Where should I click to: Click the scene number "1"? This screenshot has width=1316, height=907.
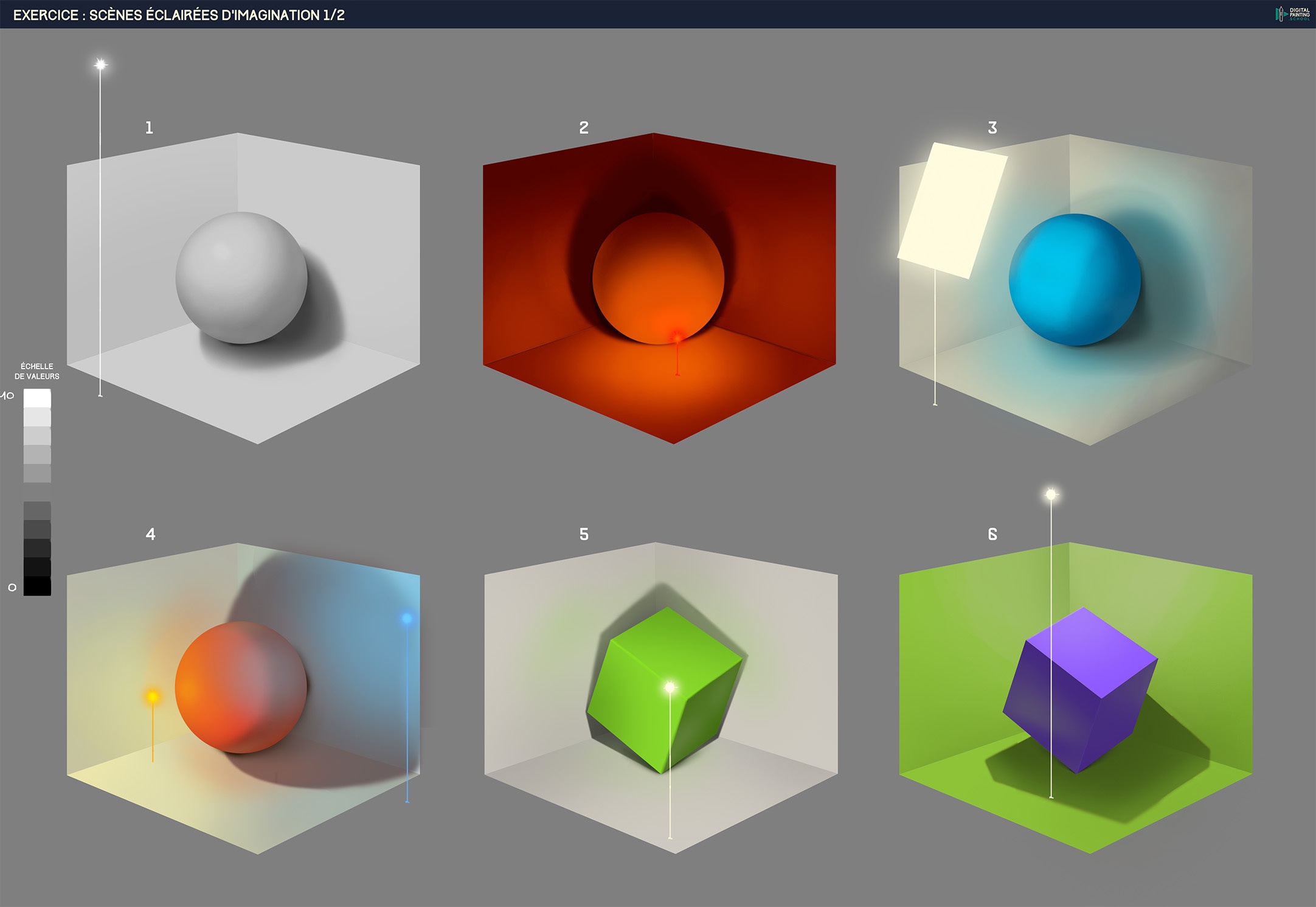[149, 128]
